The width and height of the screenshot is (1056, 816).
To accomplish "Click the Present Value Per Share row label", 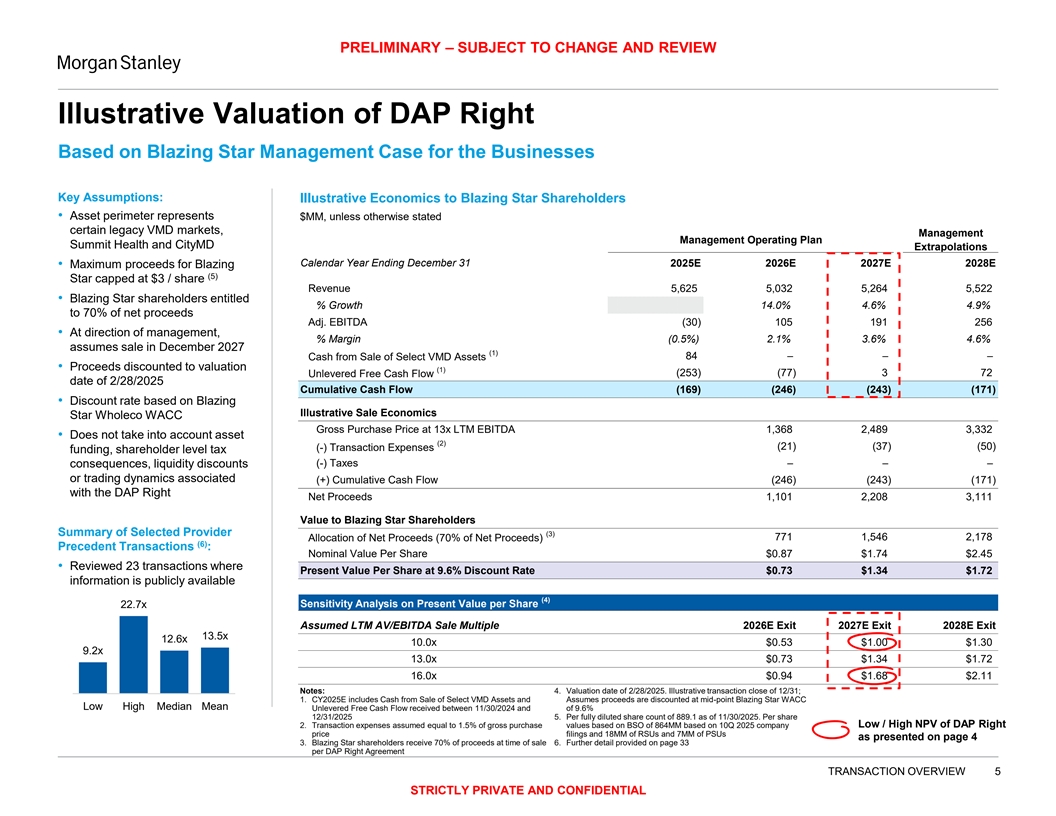I will pos(409,571).
